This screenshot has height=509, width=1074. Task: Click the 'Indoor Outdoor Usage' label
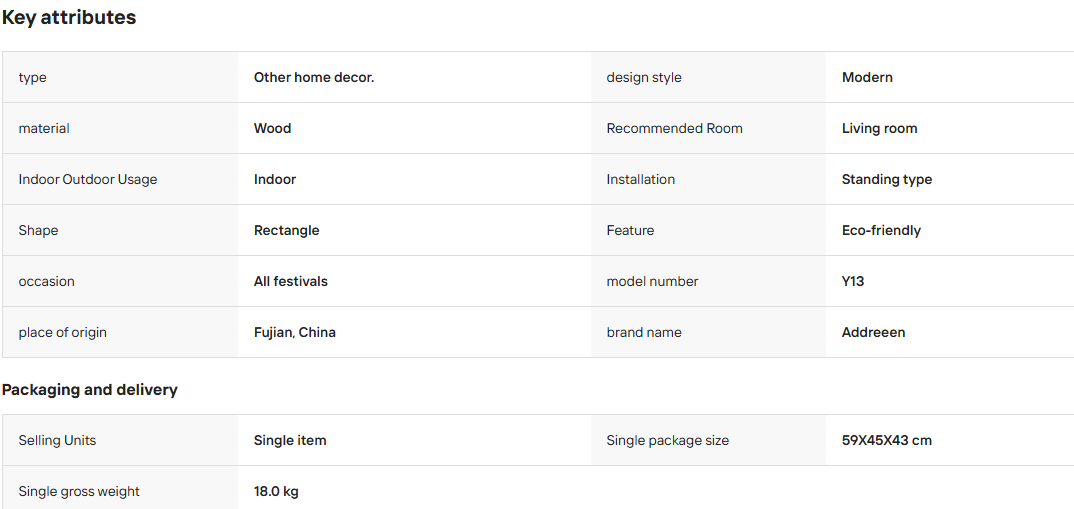(88, 179)
